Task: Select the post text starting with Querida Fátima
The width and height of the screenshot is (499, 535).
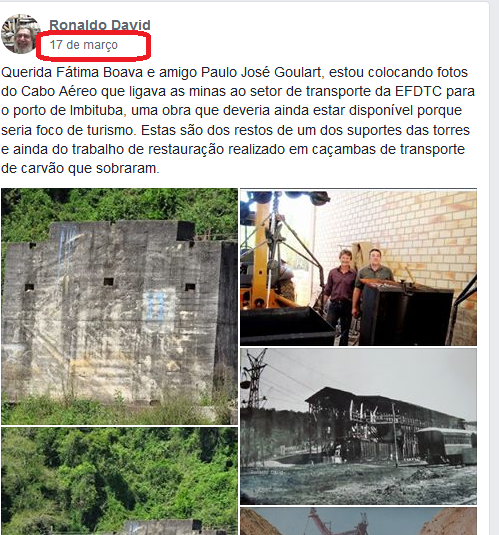Action: [238, 120]
